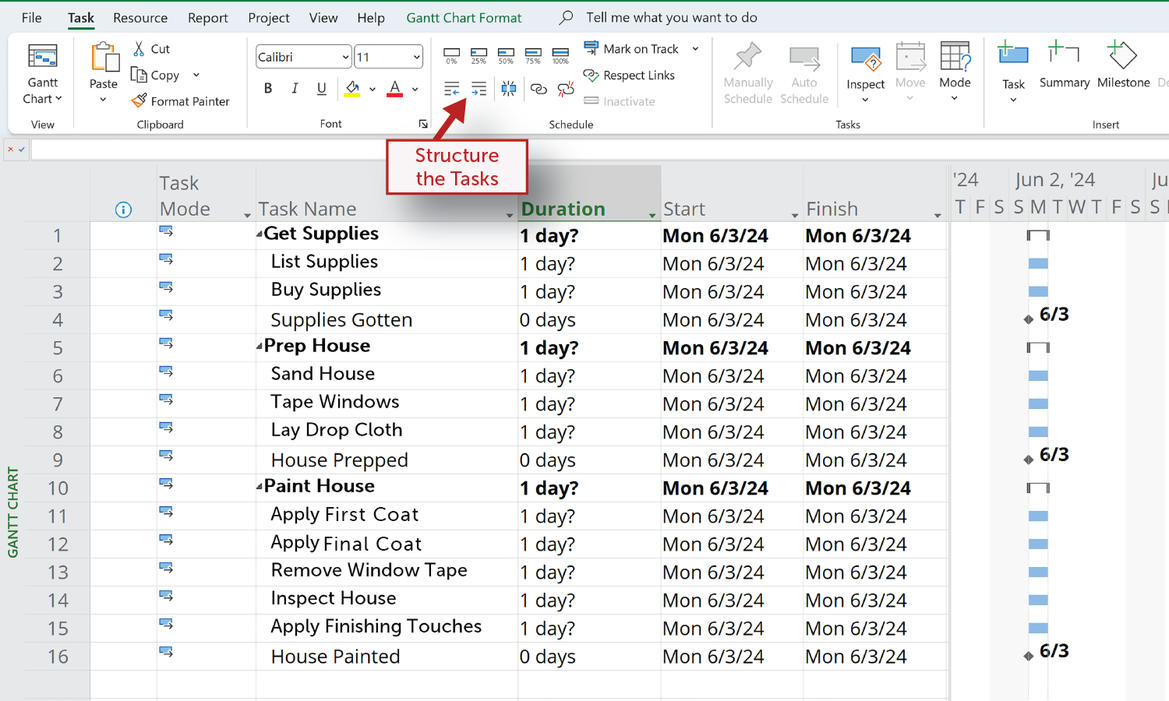The height and width of the screenshot is (701, 1169).
Task: Unlink the selected tasks
Action: (x=566, y=89)
